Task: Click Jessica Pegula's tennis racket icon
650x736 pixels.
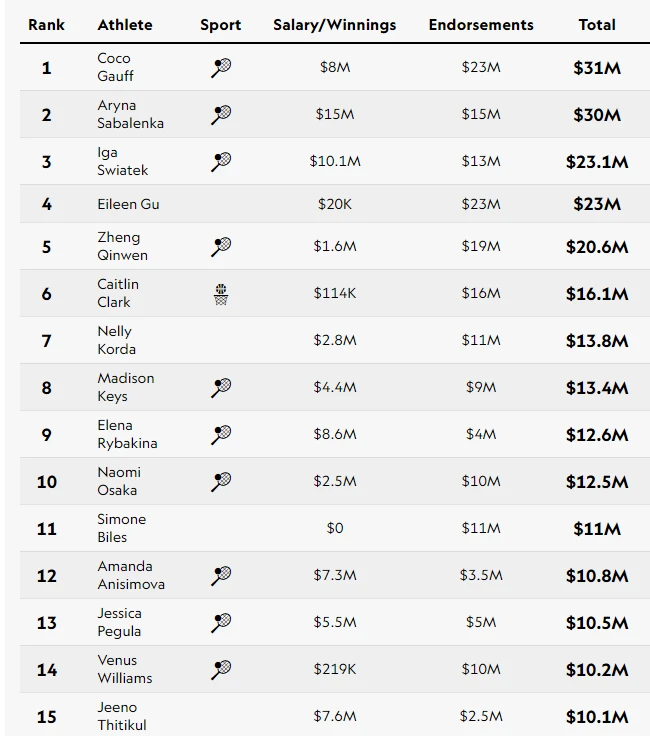Action: point(221,622)
